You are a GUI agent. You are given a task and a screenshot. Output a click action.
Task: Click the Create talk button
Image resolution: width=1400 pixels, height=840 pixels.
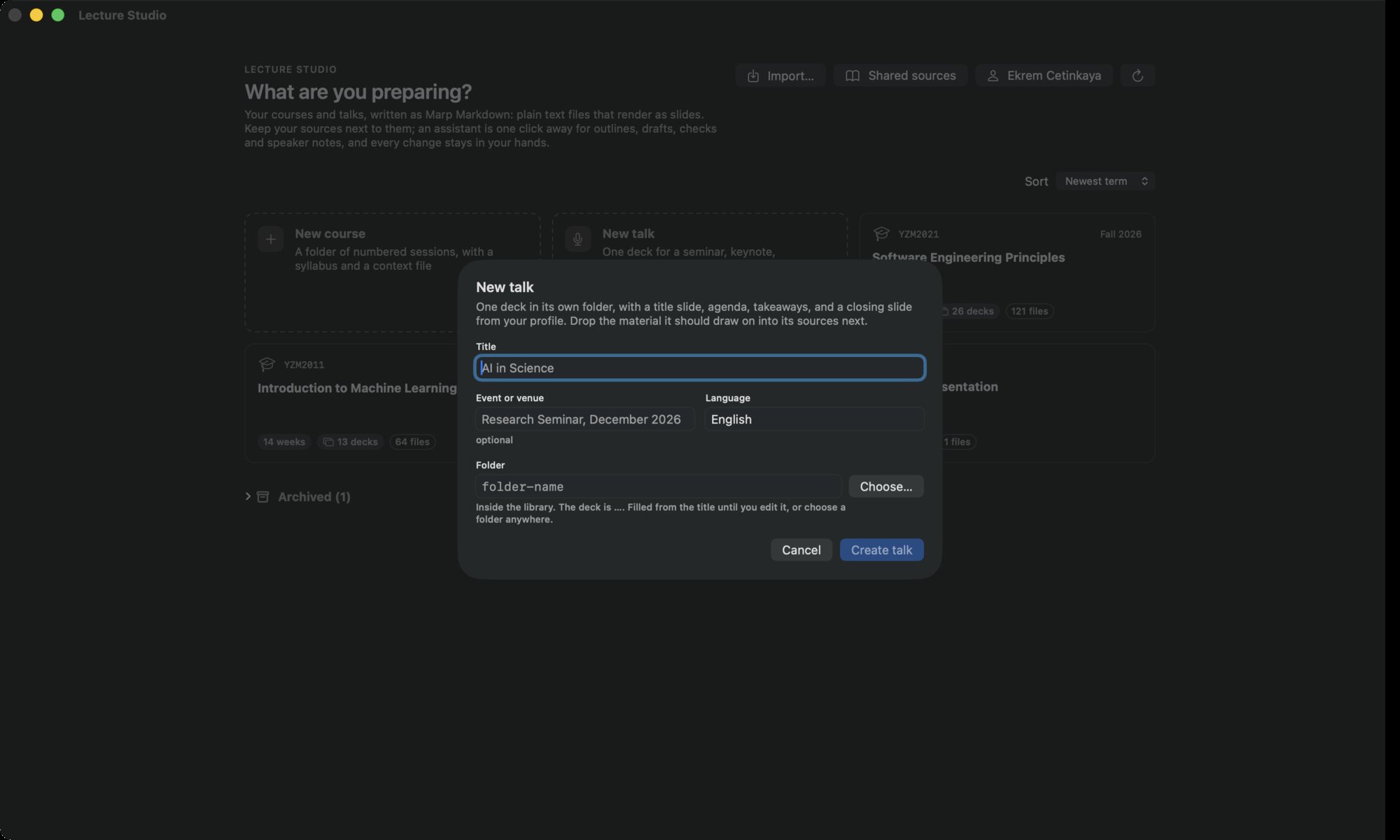(882, 550)
